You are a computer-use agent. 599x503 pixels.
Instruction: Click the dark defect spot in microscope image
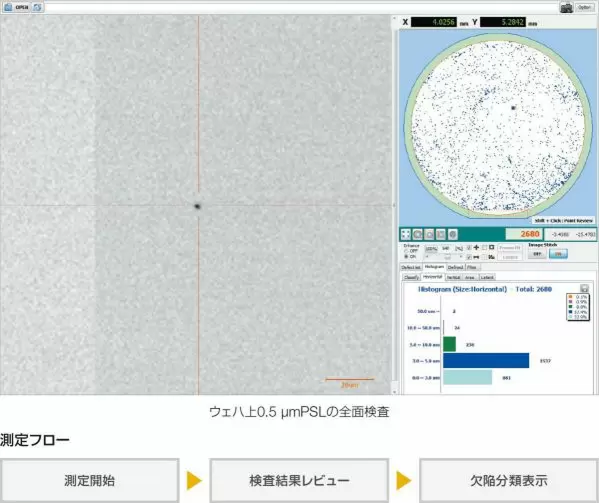[198, 206]
